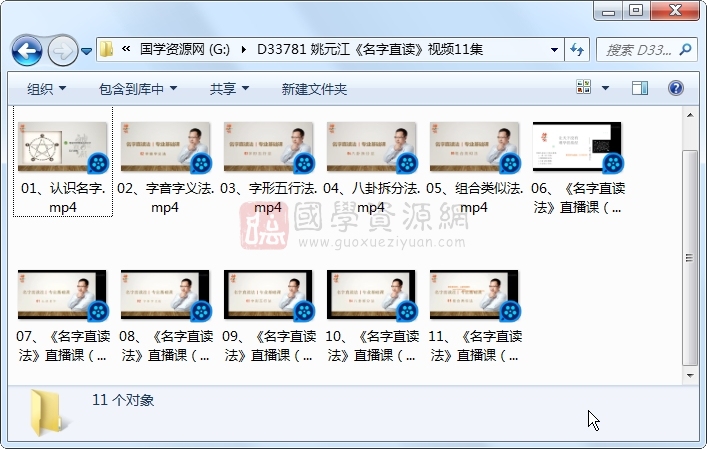Open Help icon

(675, 88)
